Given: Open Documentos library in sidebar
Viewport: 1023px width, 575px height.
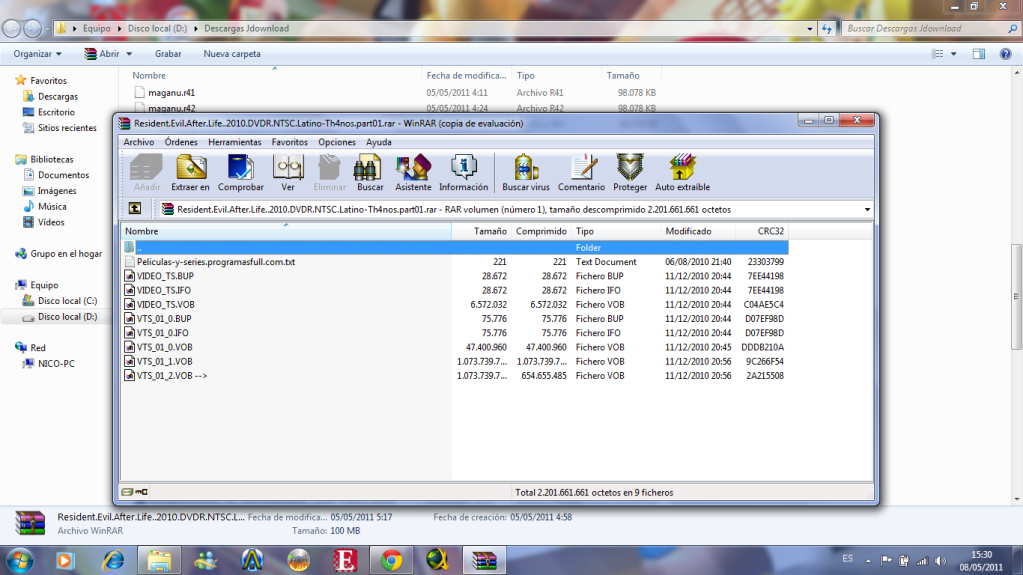Looking at the screenshot, I should (x=63, y=175).
